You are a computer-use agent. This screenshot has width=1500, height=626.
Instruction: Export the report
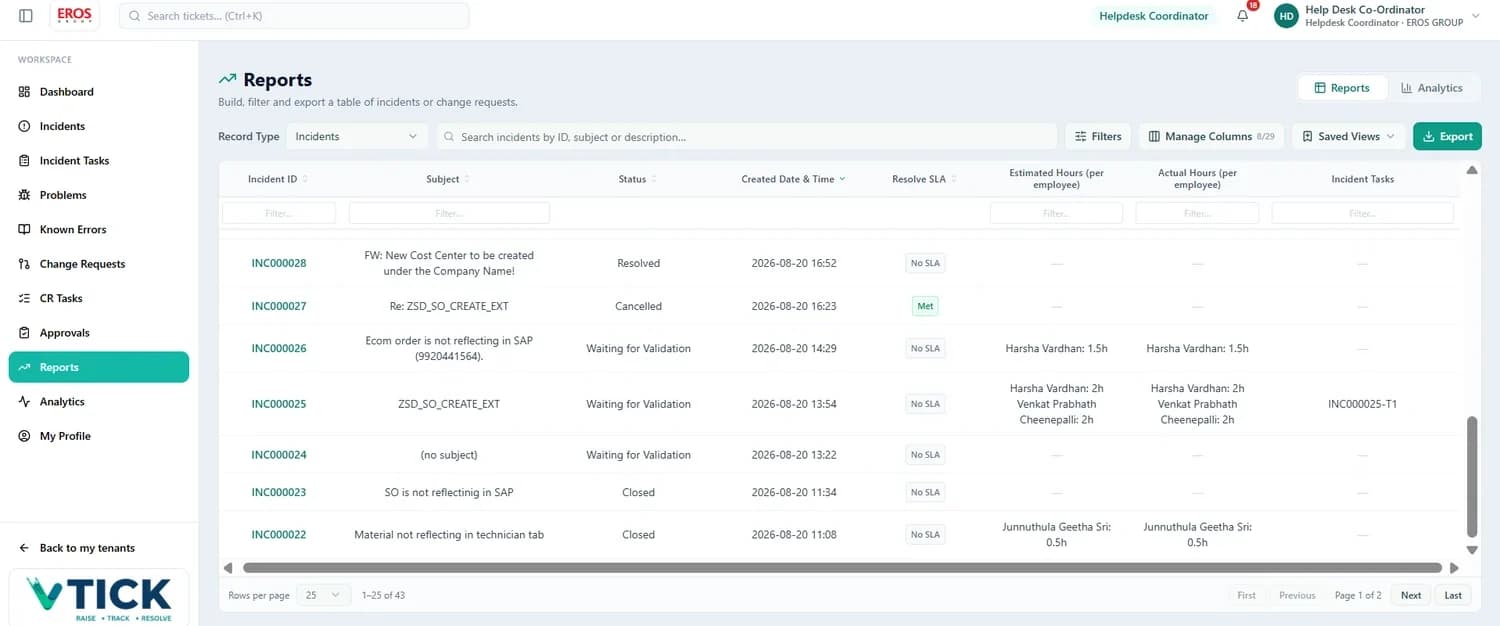[x=1447, y=137]
